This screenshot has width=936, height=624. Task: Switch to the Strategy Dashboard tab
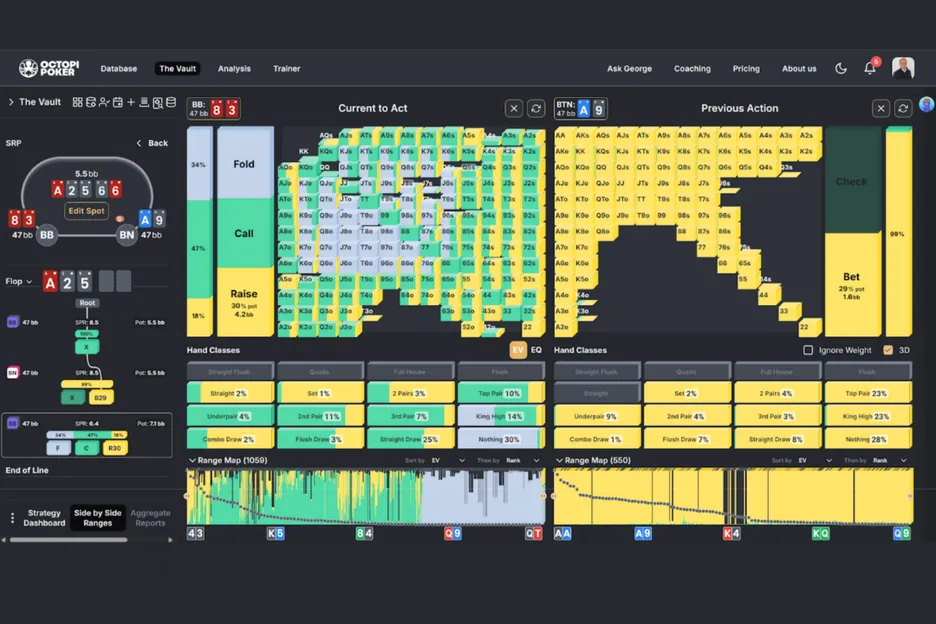[x=45, y=518]
